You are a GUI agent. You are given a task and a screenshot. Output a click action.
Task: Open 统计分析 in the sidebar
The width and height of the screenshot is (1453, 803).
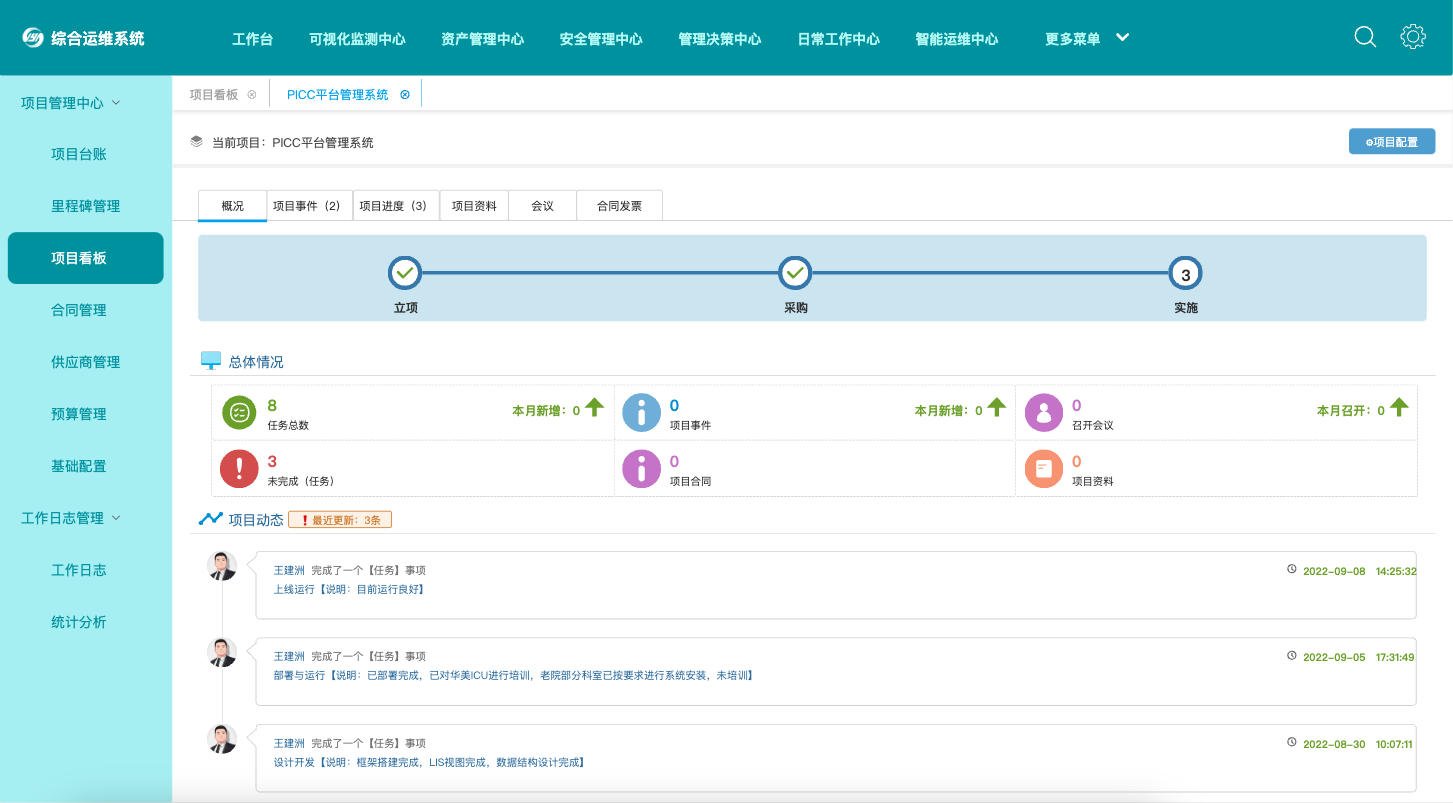click(79, 622)
